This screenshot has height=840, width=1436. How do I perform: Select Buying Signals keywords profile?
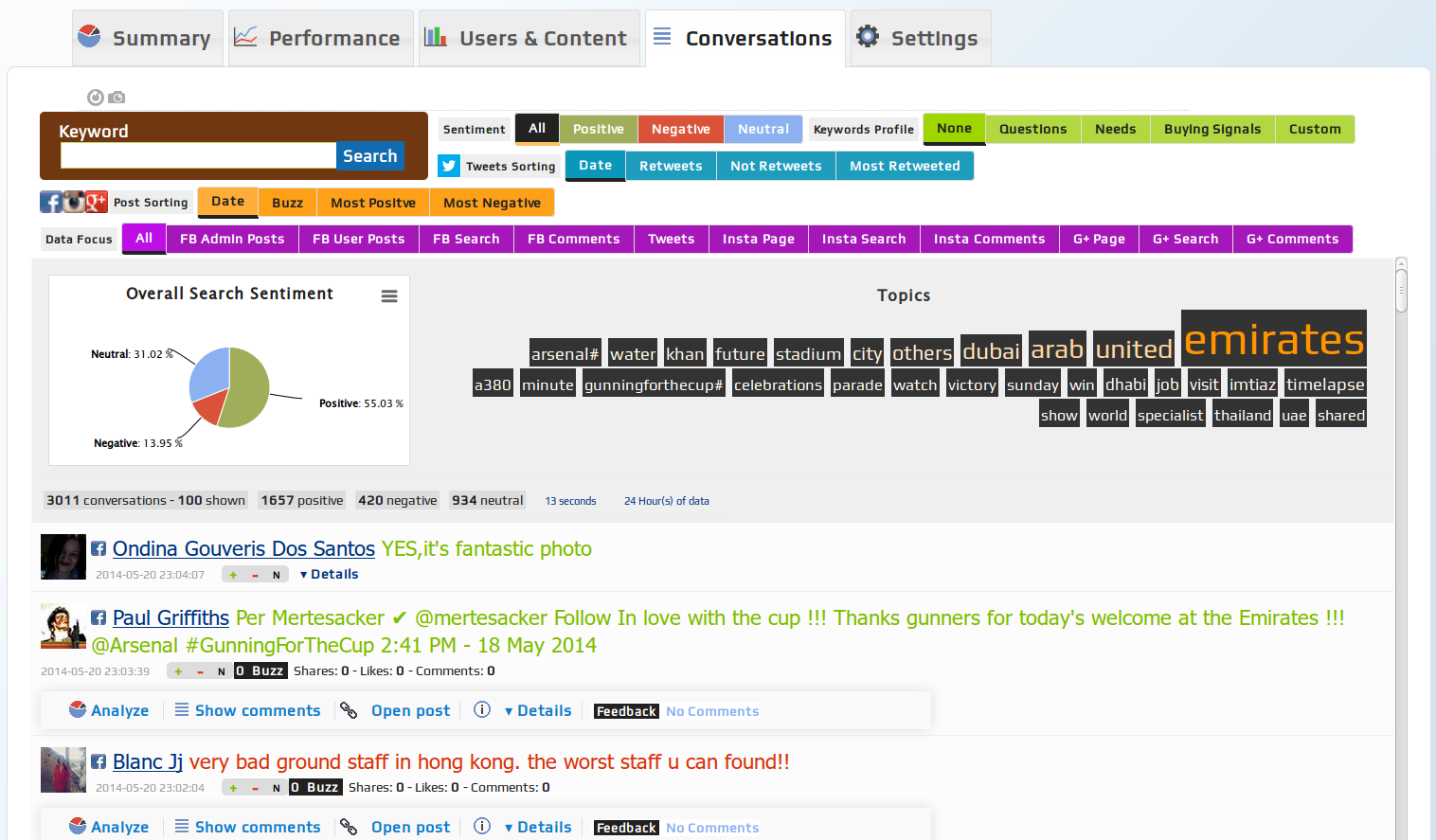coord(1212,129)
